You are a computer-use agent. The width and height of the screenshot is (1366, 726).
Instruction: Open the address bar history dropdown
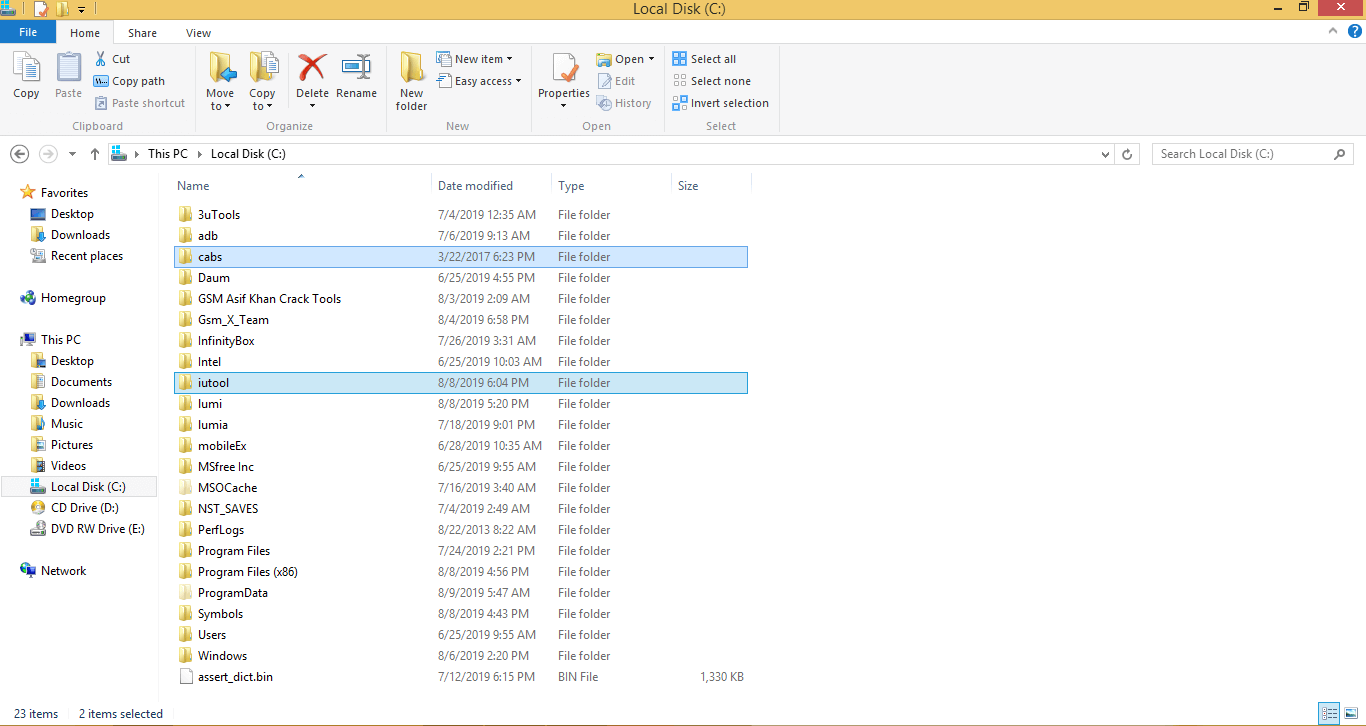pos(1105,153)
